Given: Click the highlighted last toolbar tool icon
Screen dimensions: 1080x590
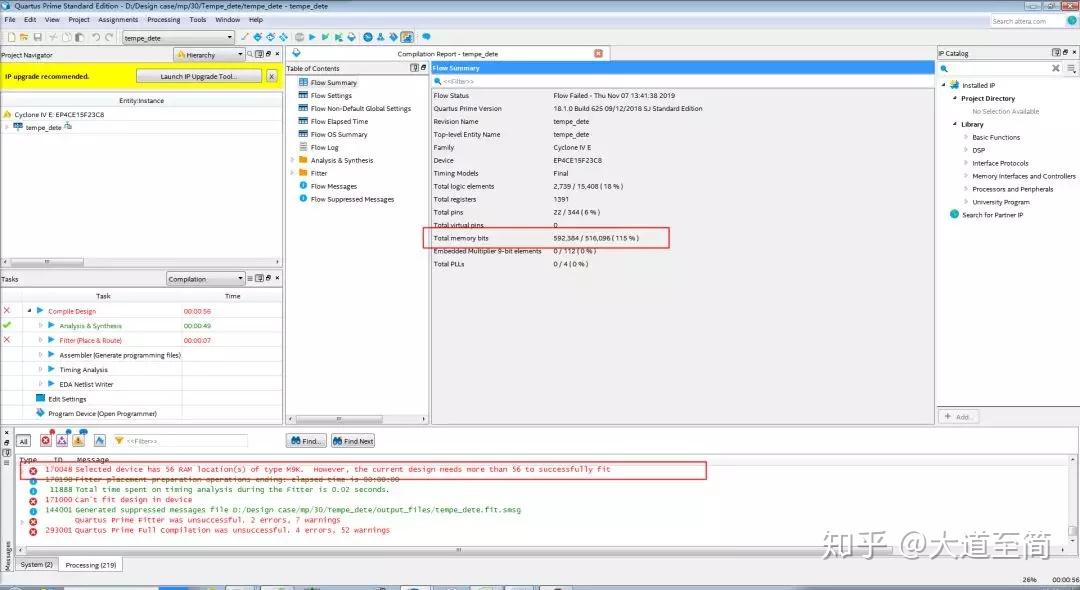Looking at the screenshot, I should 407,37.
